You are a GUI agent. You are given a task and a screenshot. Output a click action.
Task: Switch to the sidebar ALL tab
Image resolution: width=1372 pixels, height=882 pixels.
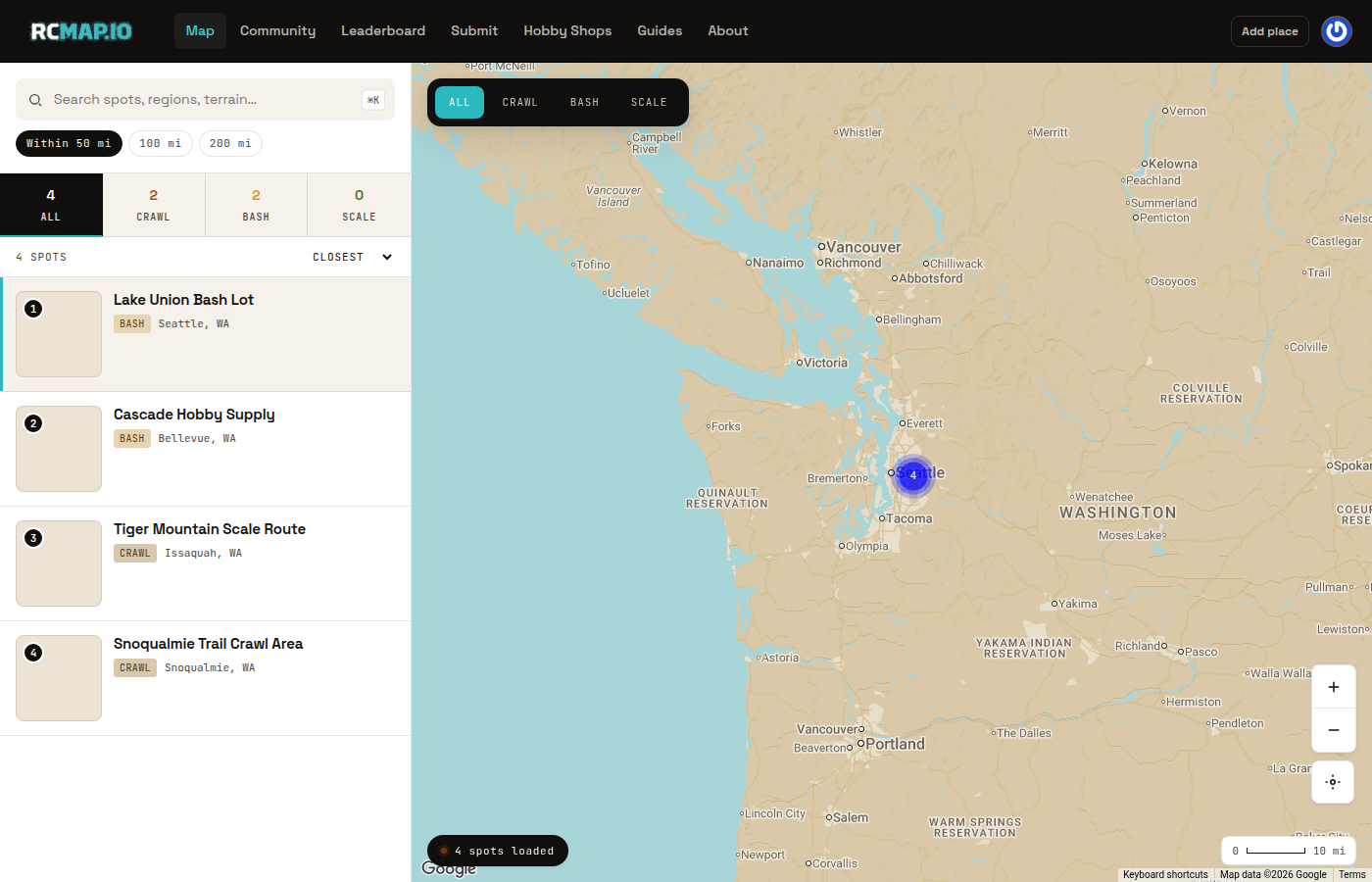[x=51, y=205]
